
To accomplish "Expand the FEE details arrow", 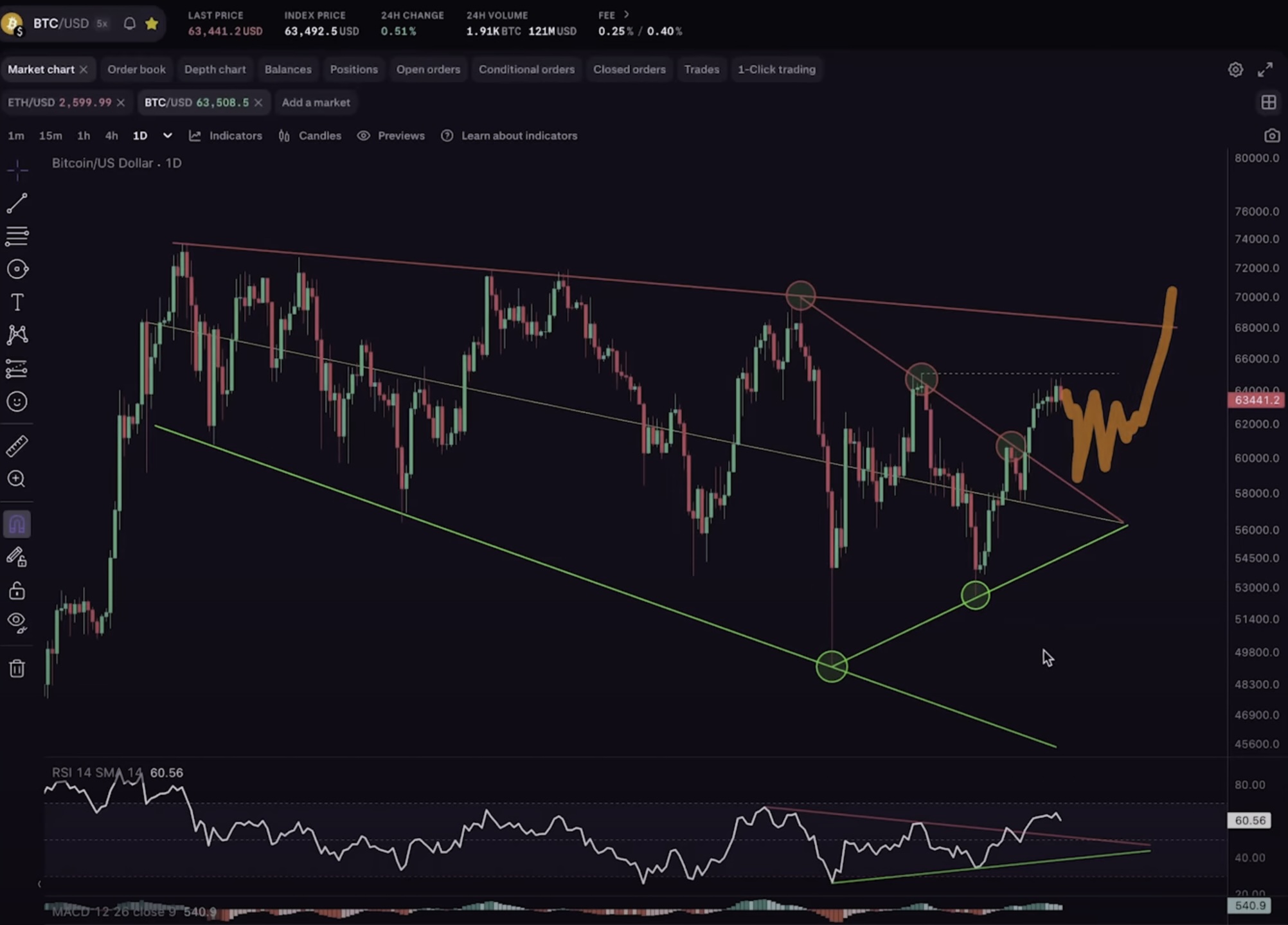I will tap(626, 14).
